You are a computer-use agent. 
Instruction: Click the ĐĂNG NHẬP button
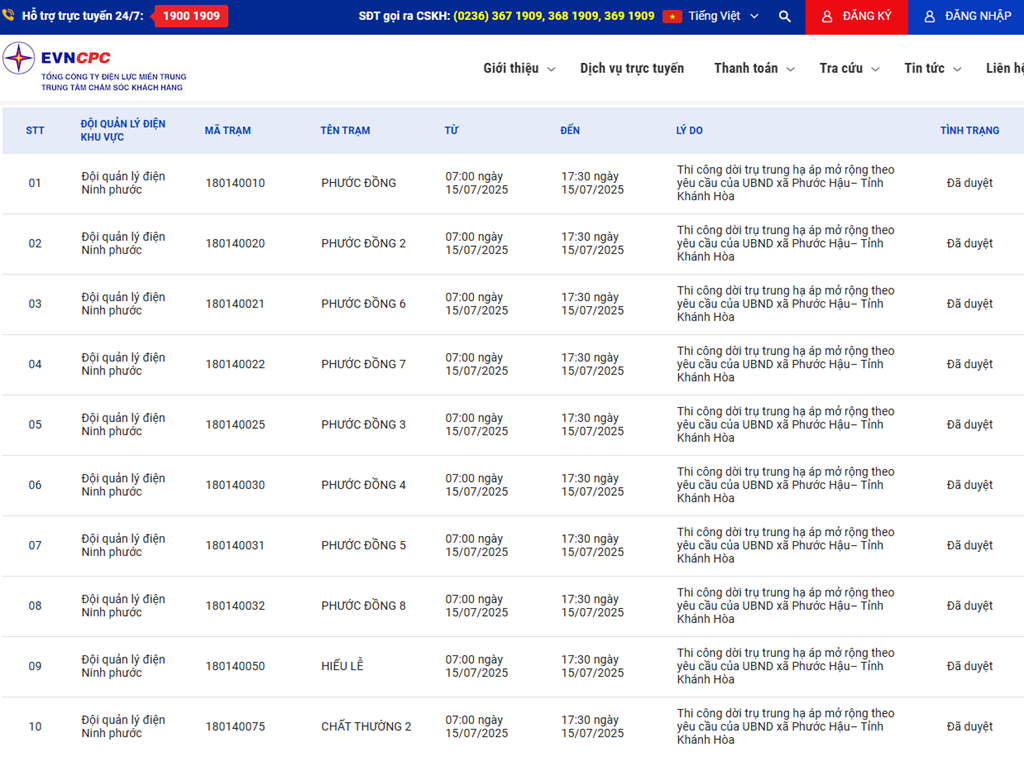tap(966, 17)
